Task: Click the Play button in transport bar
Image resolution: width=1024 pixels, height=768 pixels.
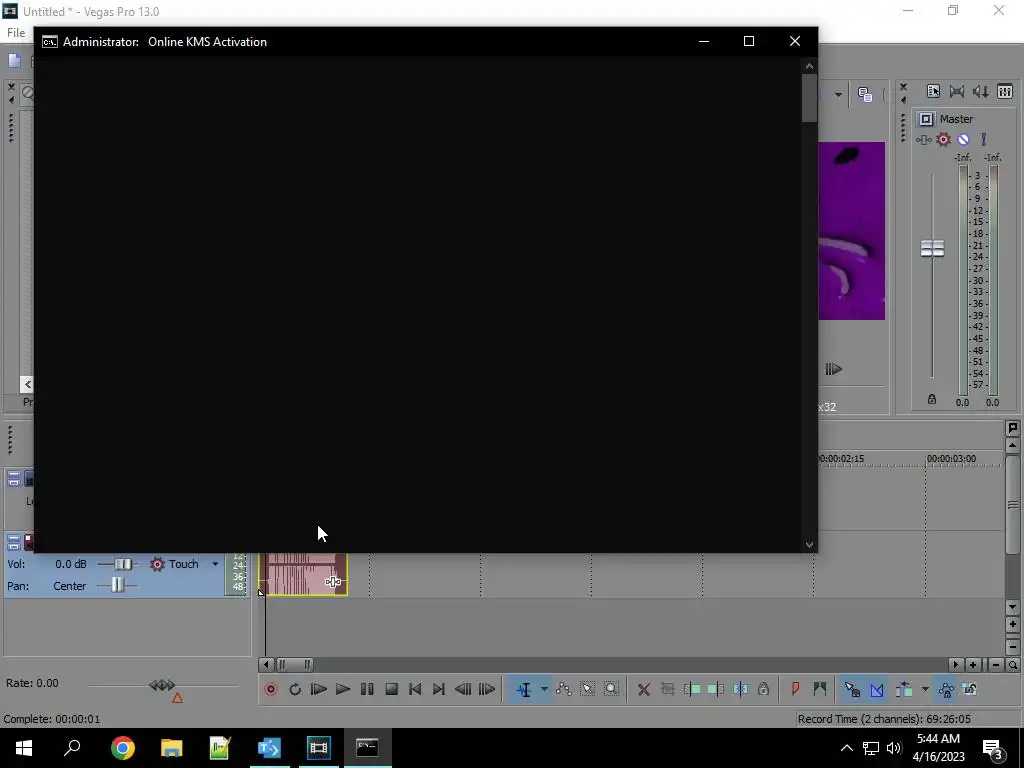Action: pos(343,689)
